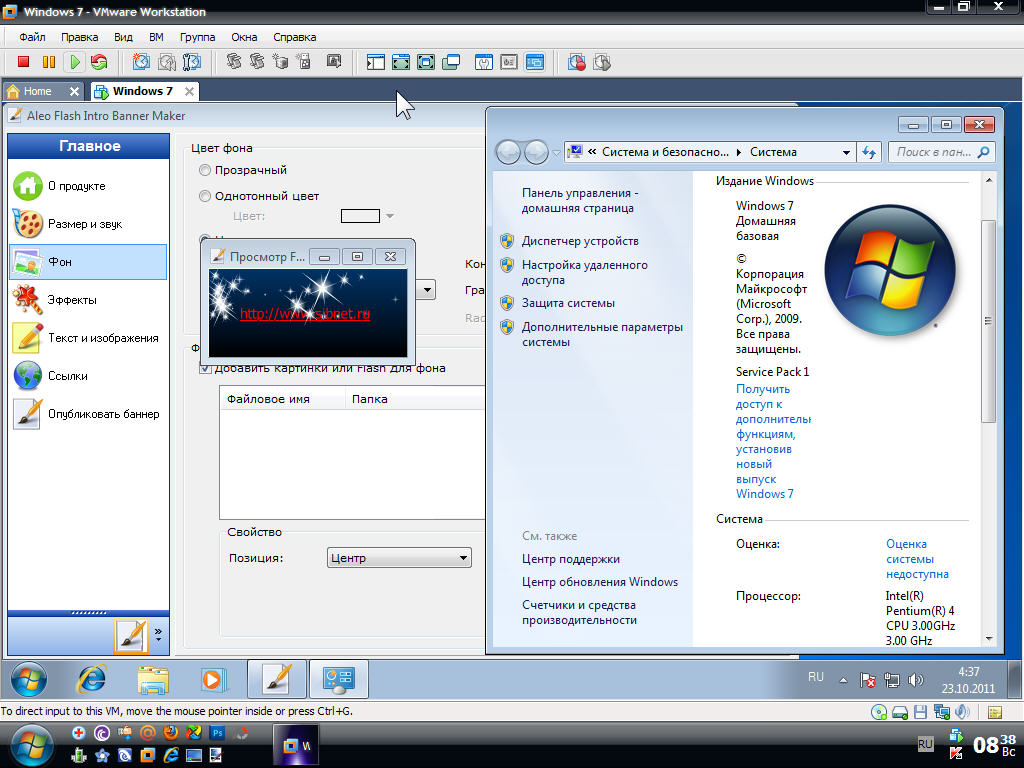
Task: Open Дополнительные параметры системы link
Action: 602,334
